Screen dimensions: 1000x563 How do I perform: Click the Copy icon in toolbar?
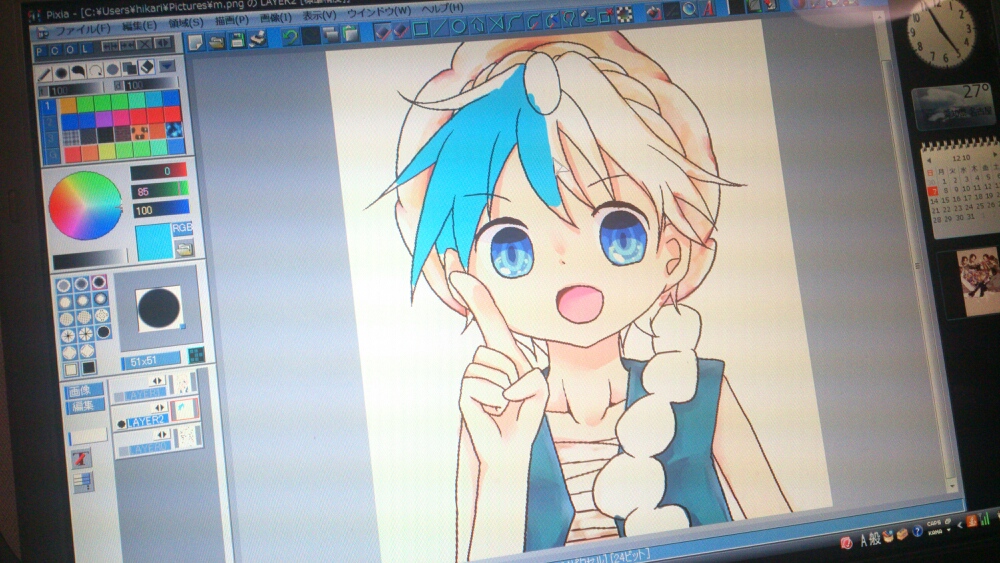pyautogui.click(x=331, y=34)
